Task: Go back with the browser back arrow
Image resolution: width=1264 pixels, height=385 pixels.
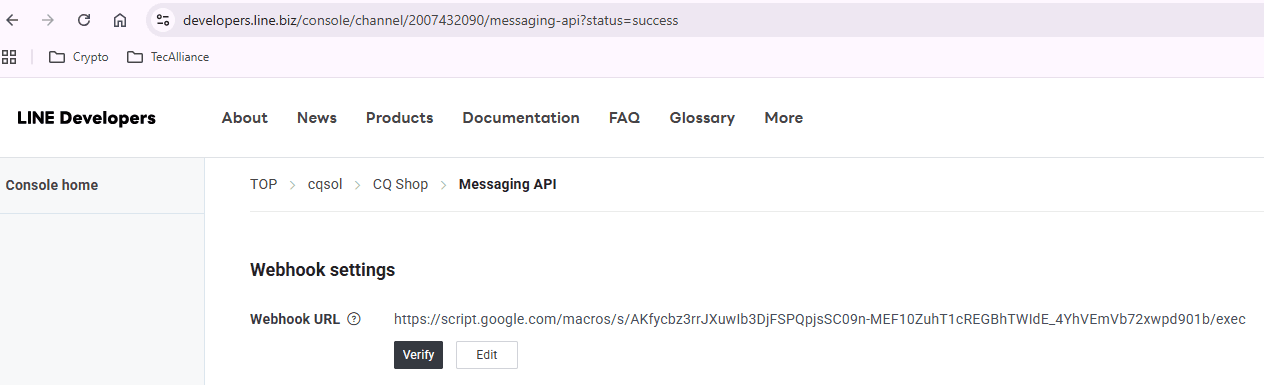Action: (13, 20)
